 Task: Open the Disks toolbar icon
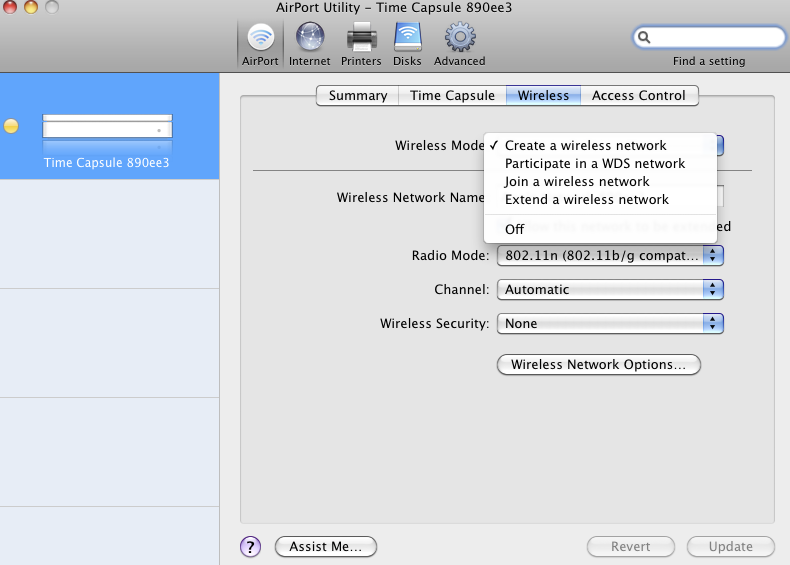point(407,37)
